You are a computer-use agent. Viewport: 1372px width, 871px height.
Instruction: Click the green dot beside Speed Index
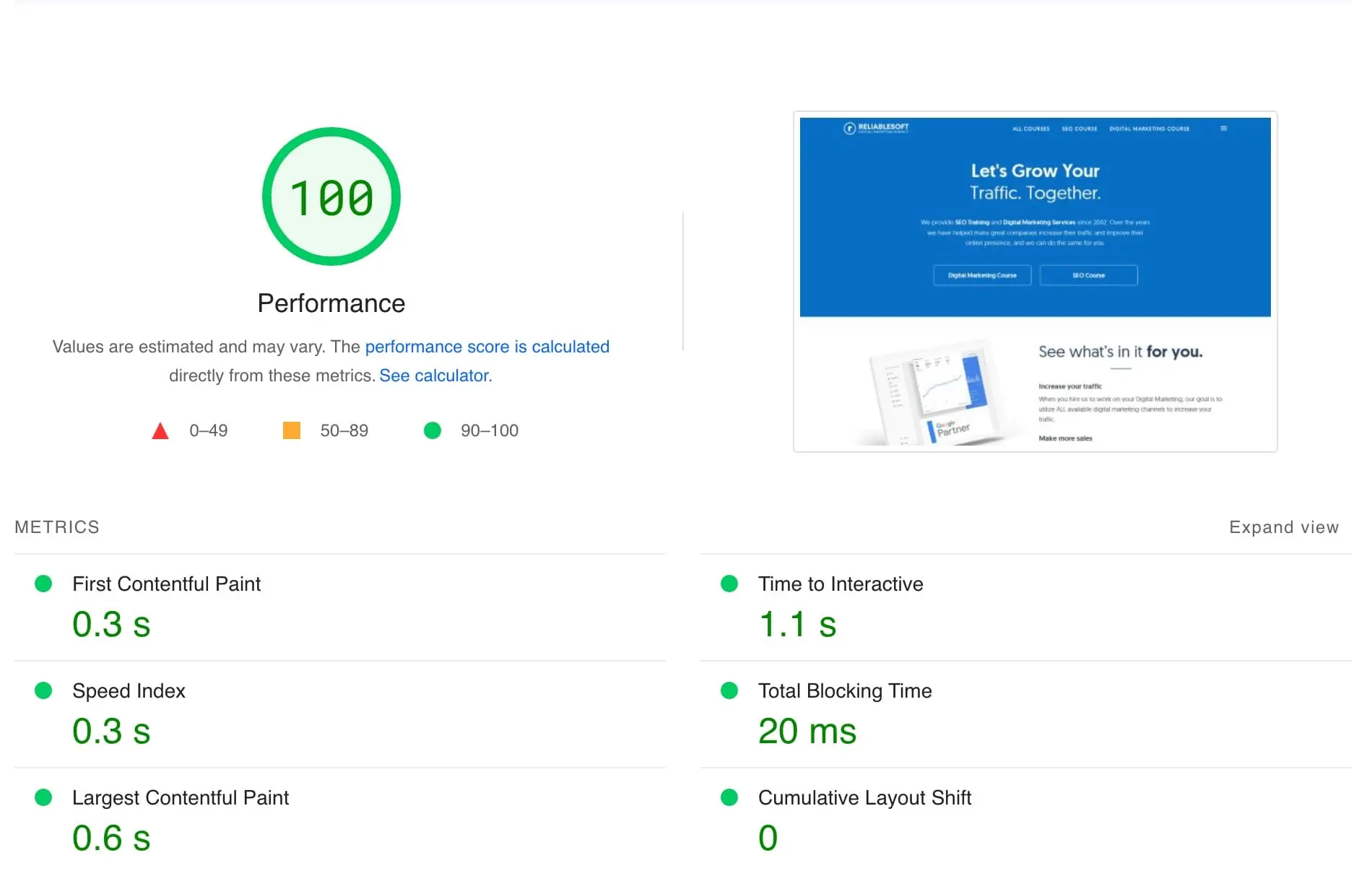(43, 690)
